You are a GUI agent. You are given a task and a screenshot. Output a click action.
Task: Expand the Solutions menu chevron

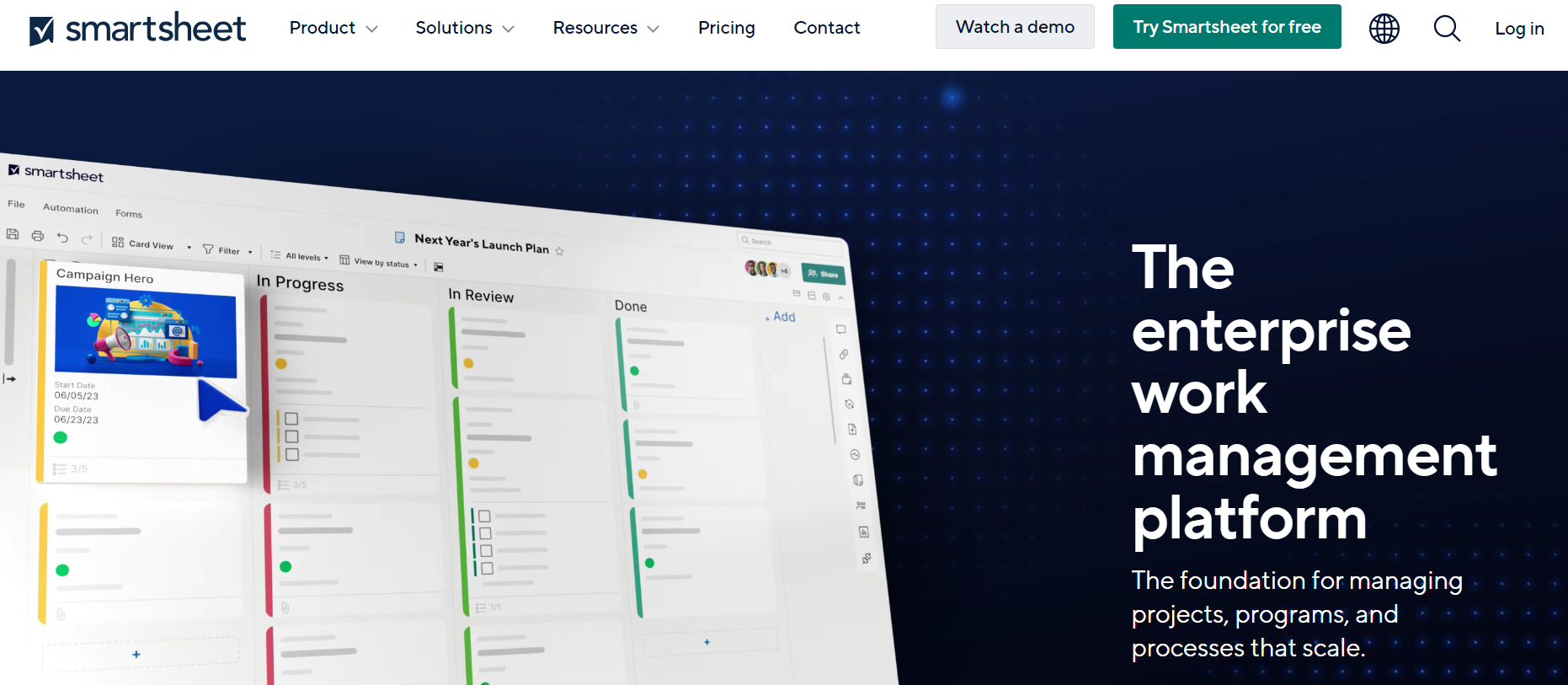(x=508, y=29)
